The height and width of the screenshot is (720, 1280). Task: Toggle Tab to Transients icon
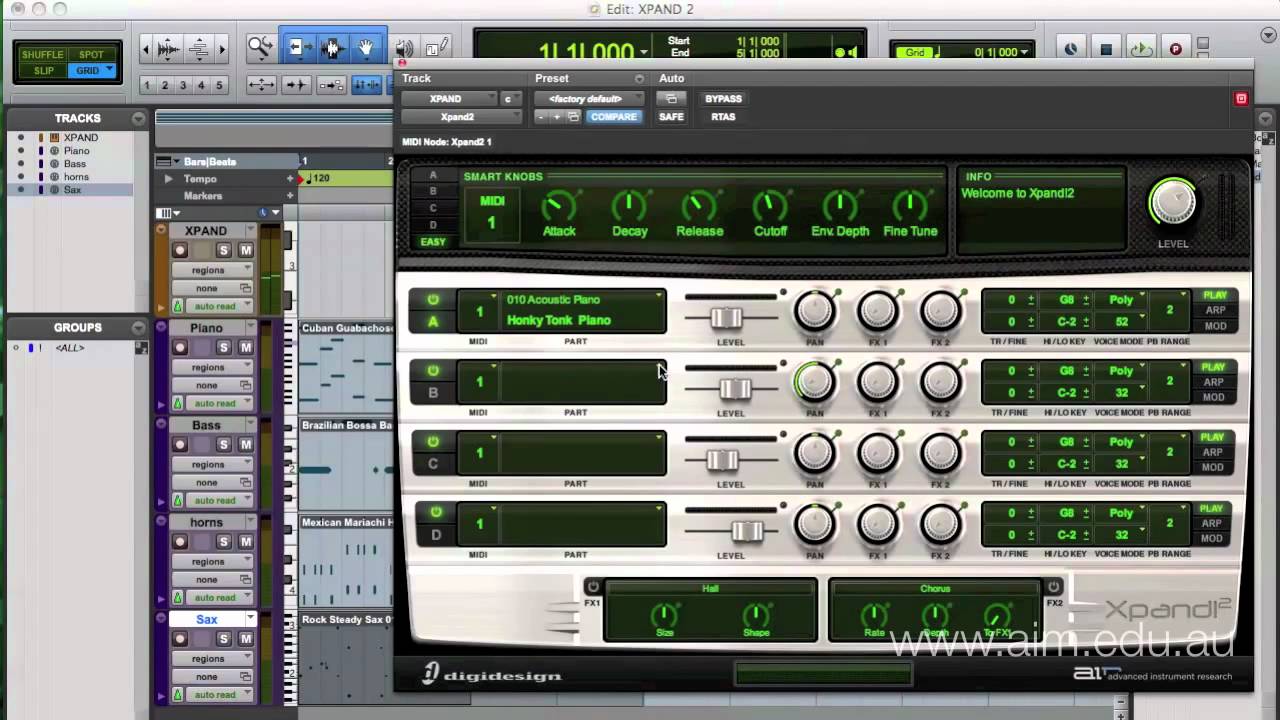(x=296, y=85)
